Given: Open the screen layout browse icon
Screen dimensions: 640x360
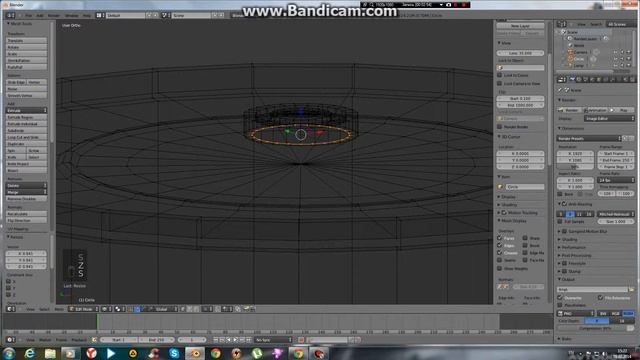Looking at the screenshot, I should click(x=99, y=15).
